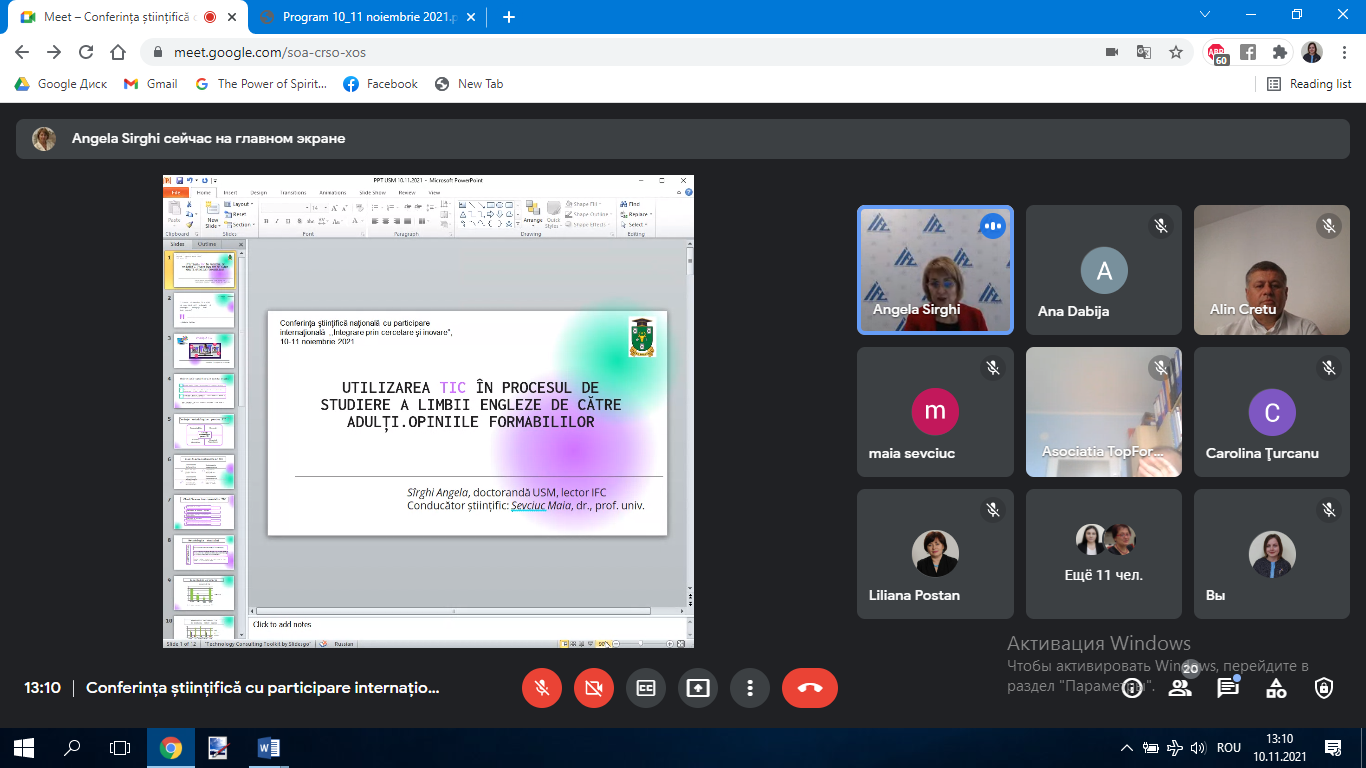1366x768 pixels.
Task: Open meeting details info icon
Action: tap(1132, 688)
